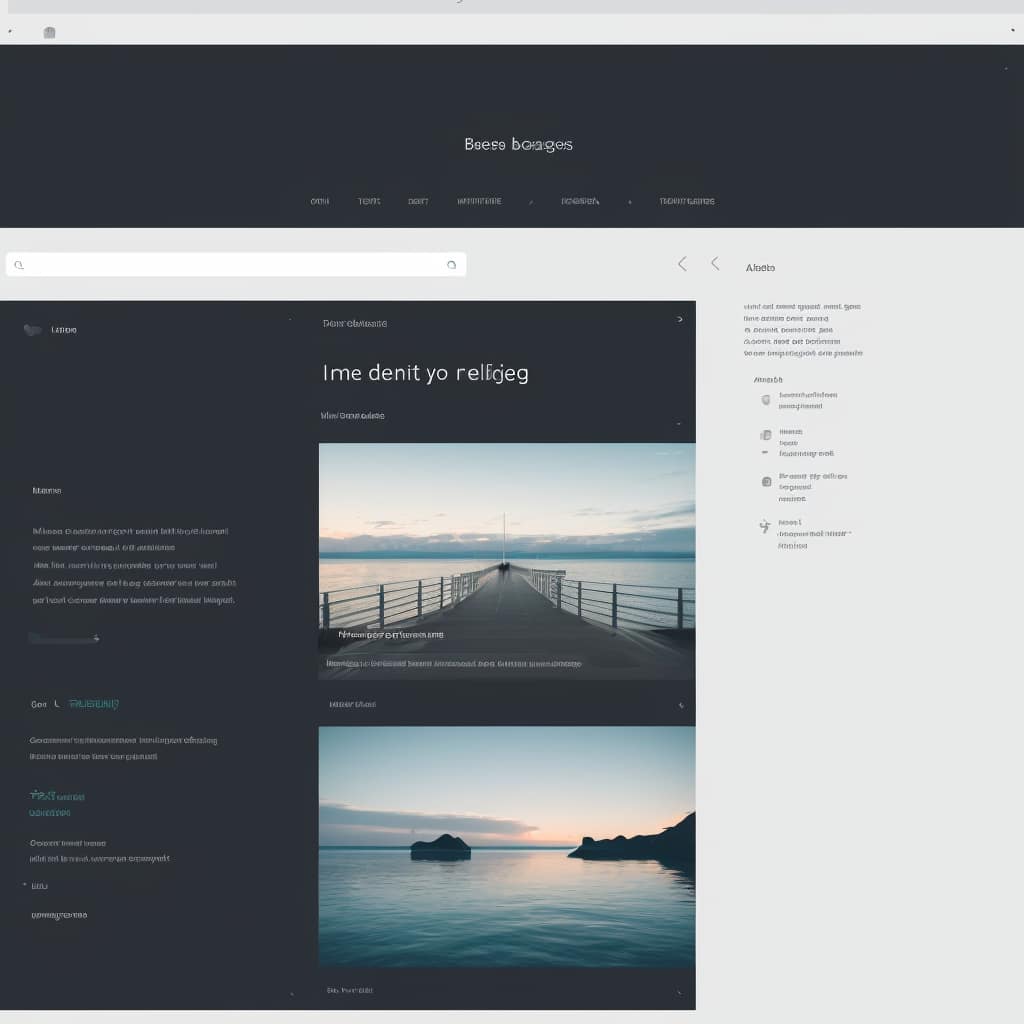Click inside the white search input field
The image size is (1024, 1024).
coord(236,265)
